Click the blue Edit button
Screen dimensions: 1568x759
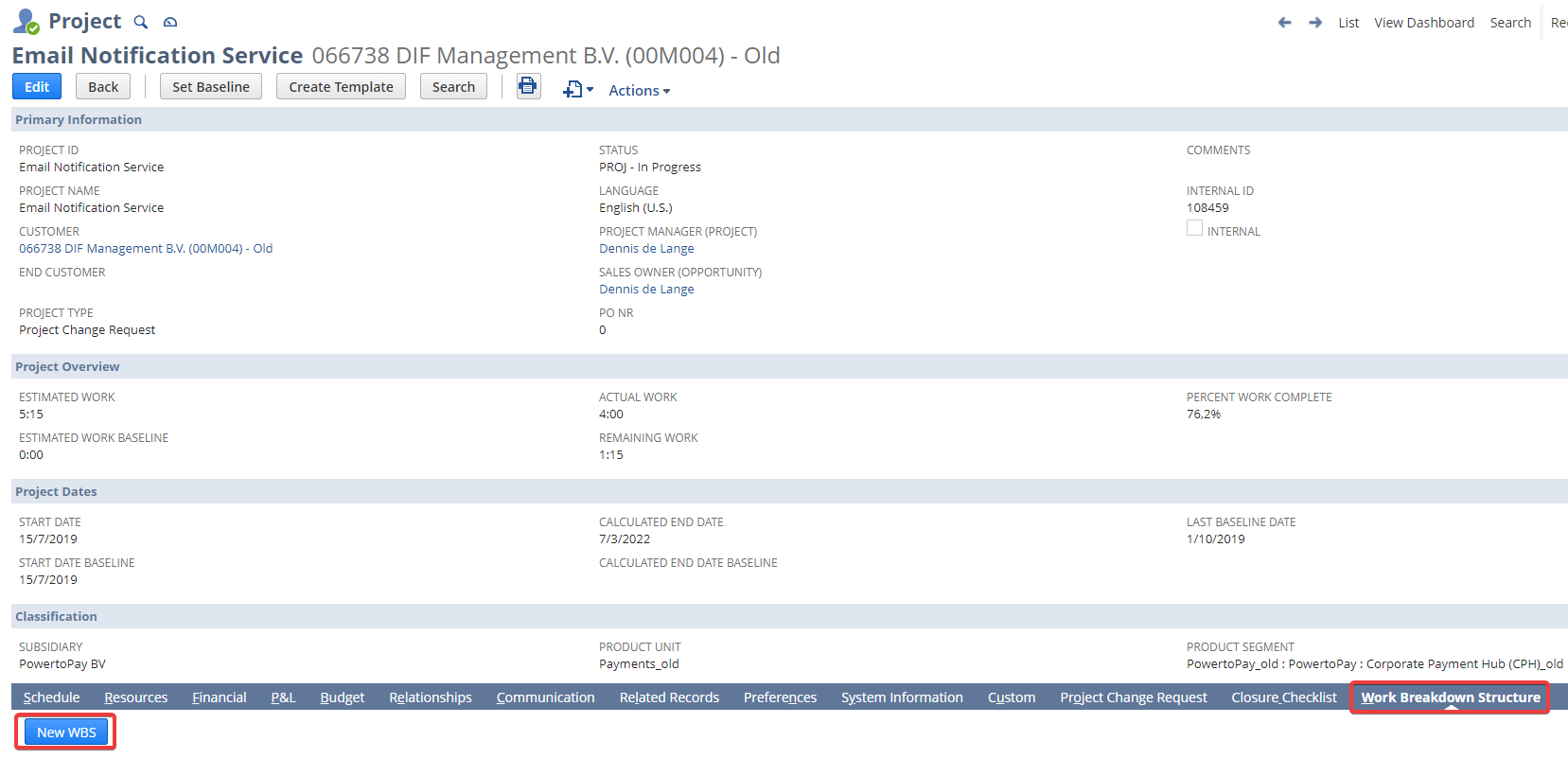[x=37, y=86]
